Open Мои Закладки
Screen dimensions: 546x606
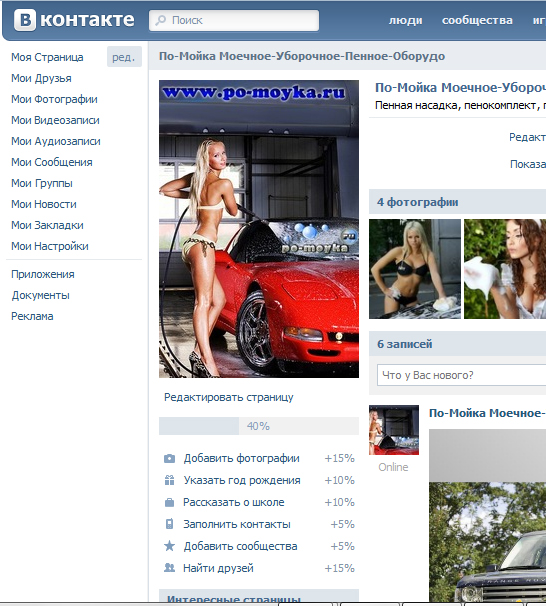click(x=47, y=225)
